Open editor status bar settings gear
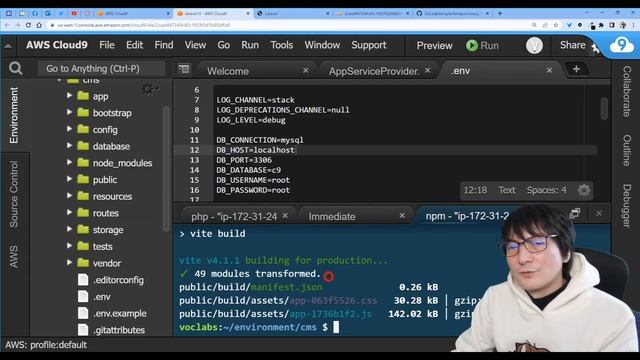 point(584,190)
